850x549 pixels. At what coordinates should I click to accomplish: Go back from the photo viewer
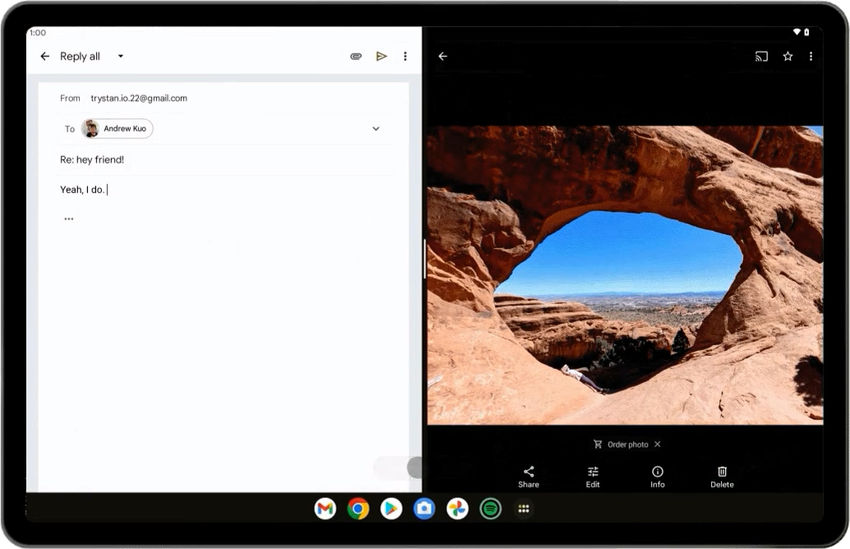coord(443,57)
